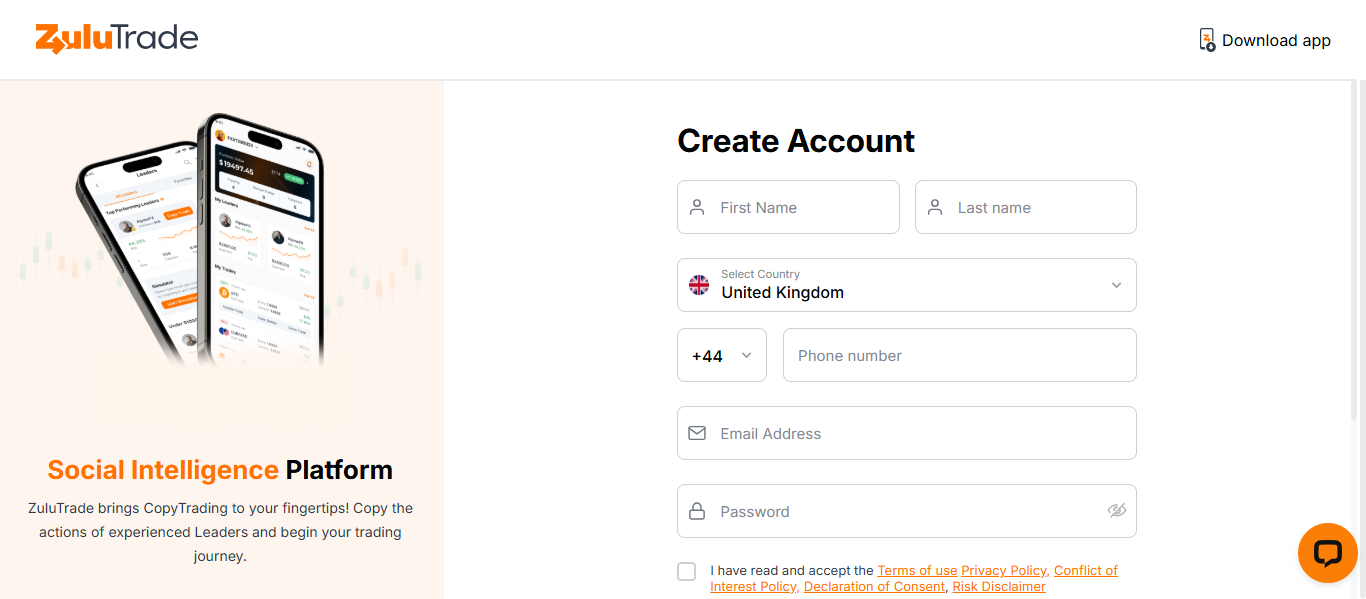Open the Conflict of Interest Policy link
This screenshot has width=1366, height=599.
(1086, 570)
